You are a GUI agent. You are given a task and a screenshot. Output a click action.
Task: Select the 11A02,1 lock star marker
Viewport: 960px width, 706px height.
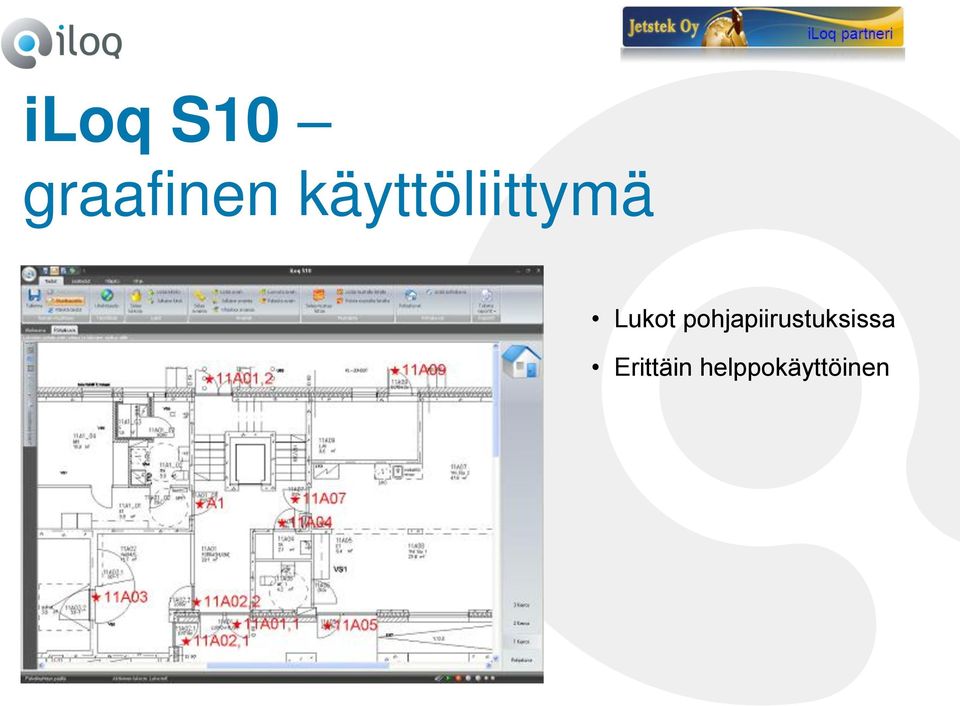186,642
